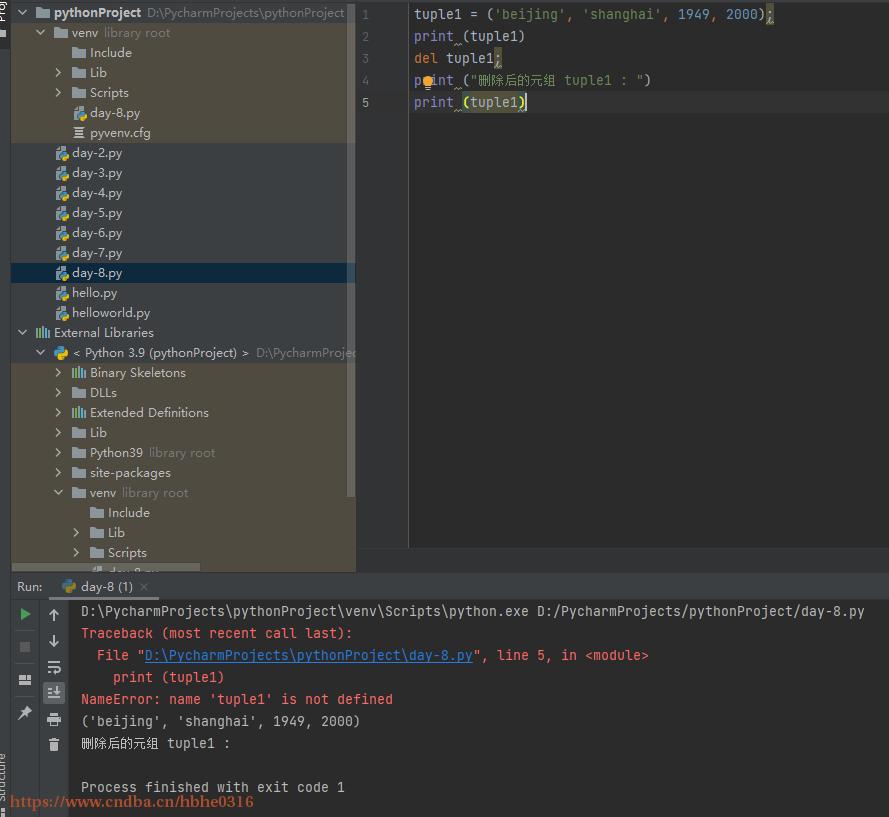
Task: Toggle scroll to end in Run console
Action: pos(54,693)
